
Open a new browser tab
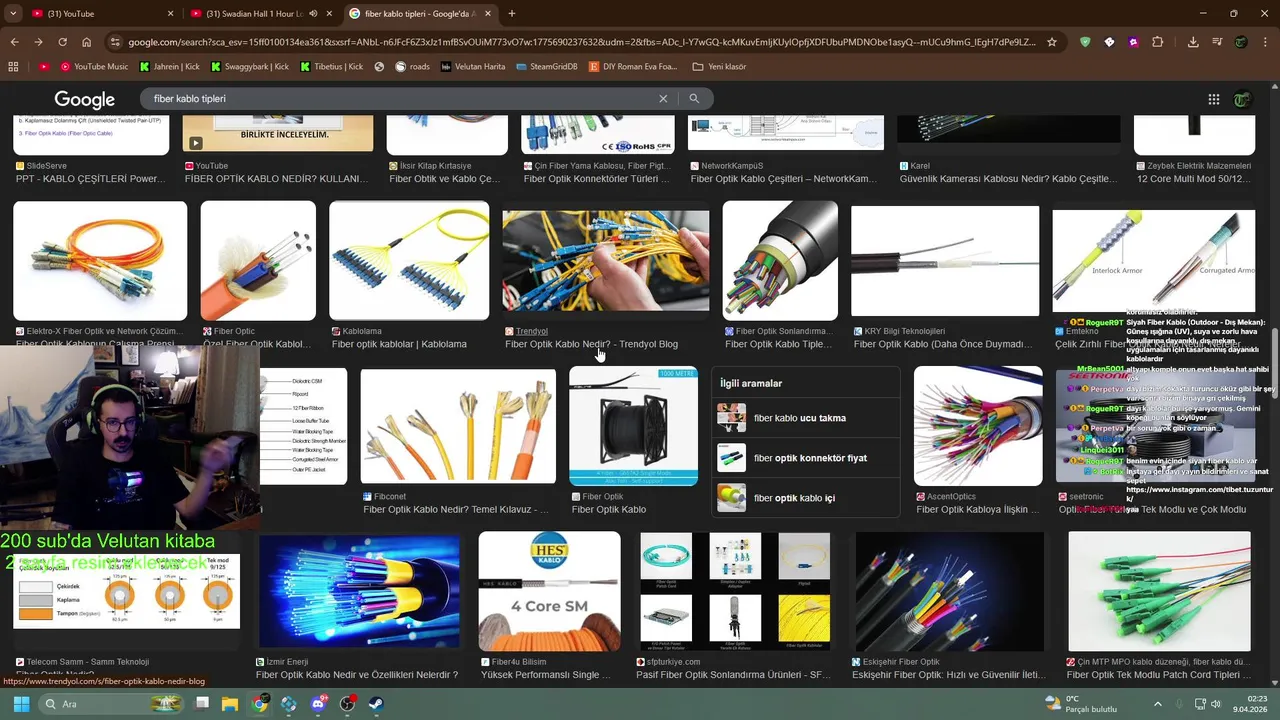[x=512, y=14]
